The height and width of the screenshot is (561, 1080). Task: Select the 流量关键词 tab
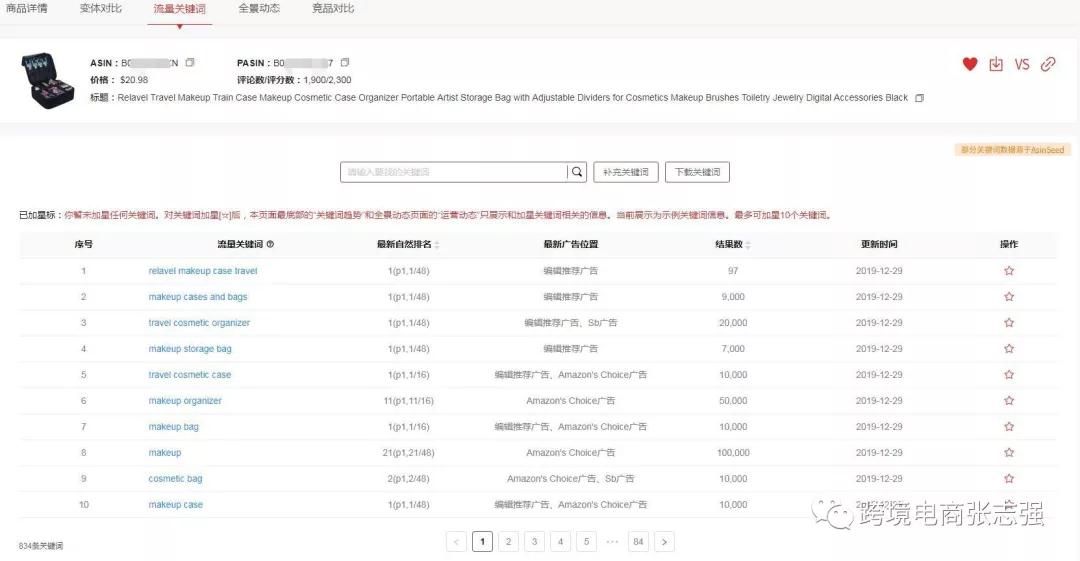click(x=179, y=9)
